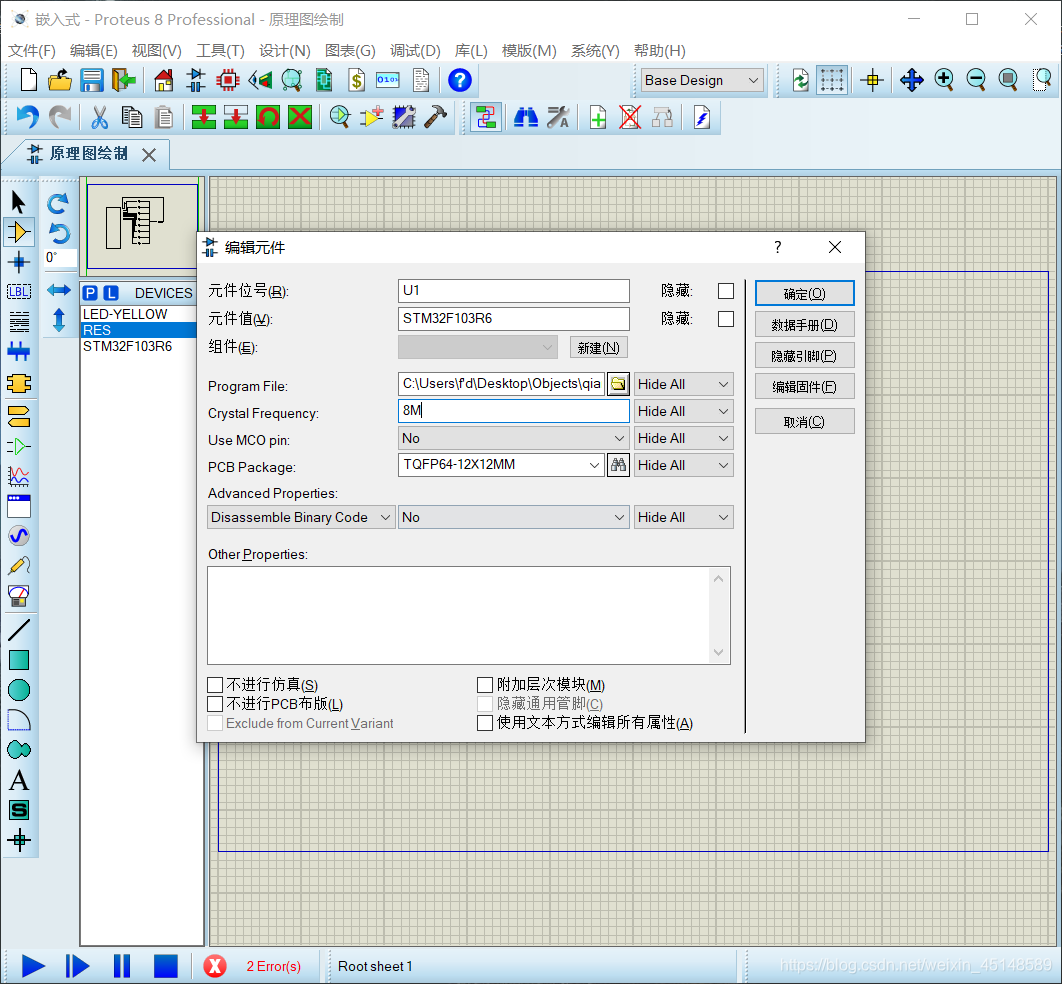Open Crystal Frequency Hide All dropdown

[x=683, y=411]
